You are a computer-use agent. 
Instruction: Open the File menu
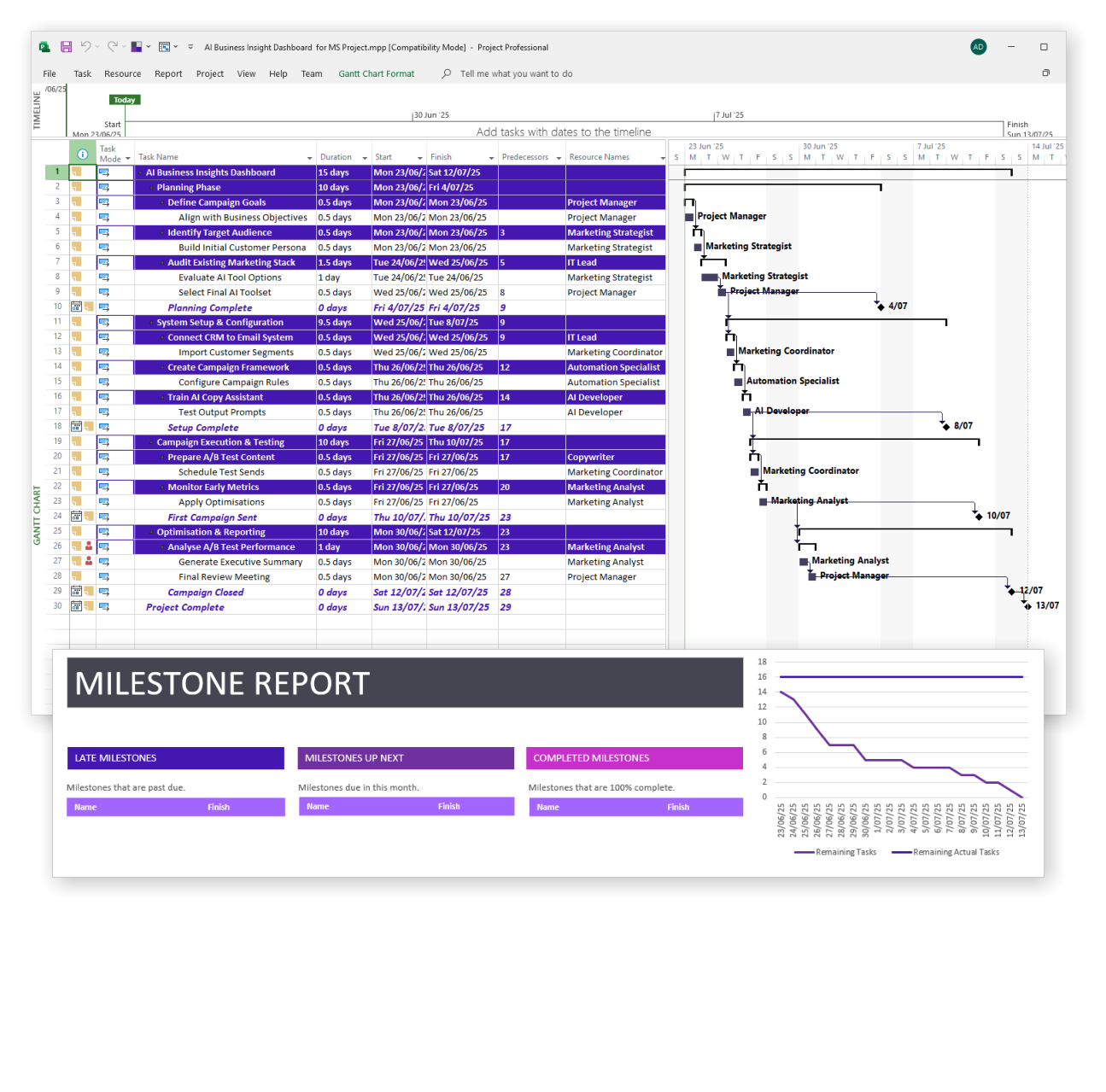[50, 73]
